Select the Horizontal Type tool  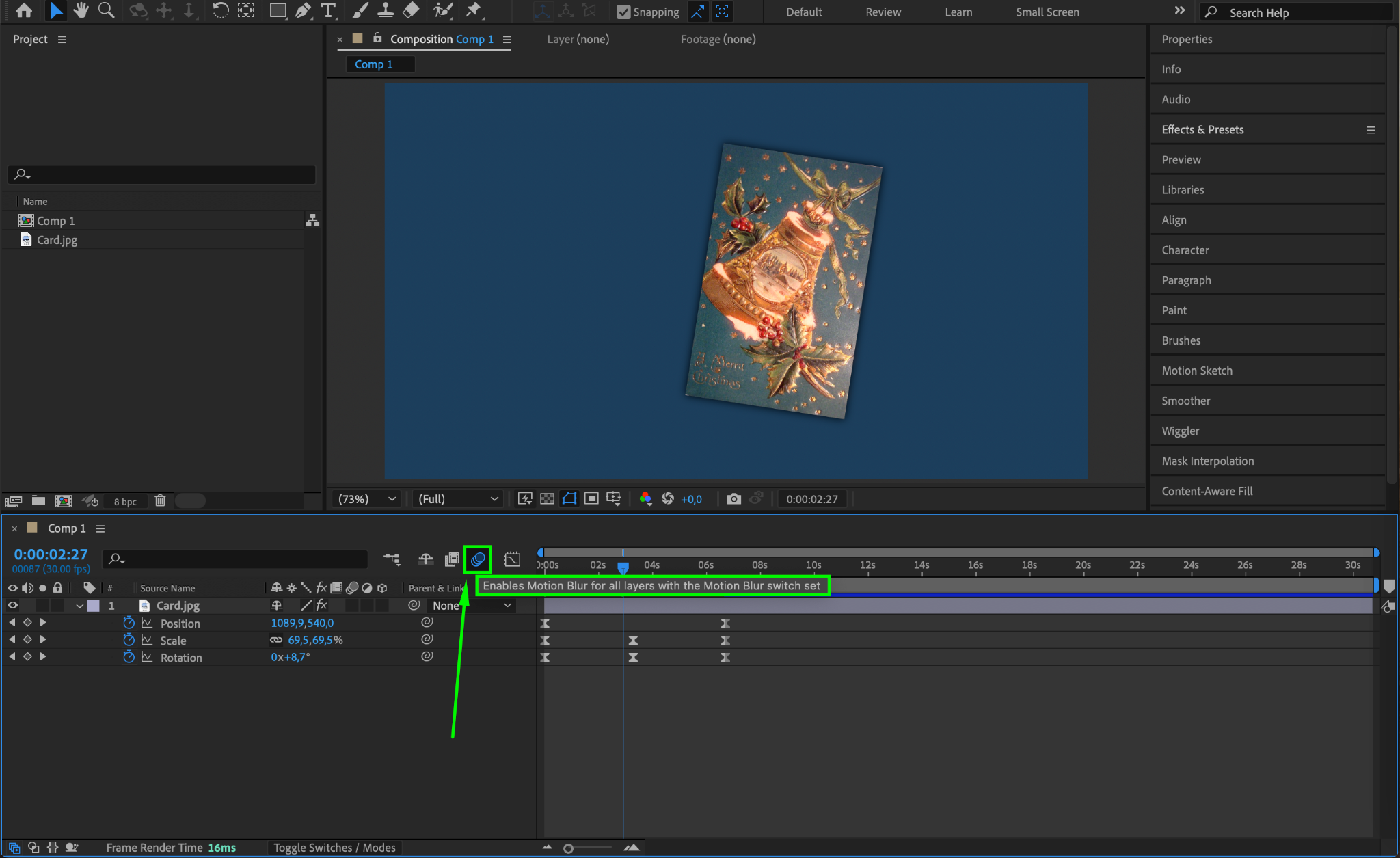[328, 10]
